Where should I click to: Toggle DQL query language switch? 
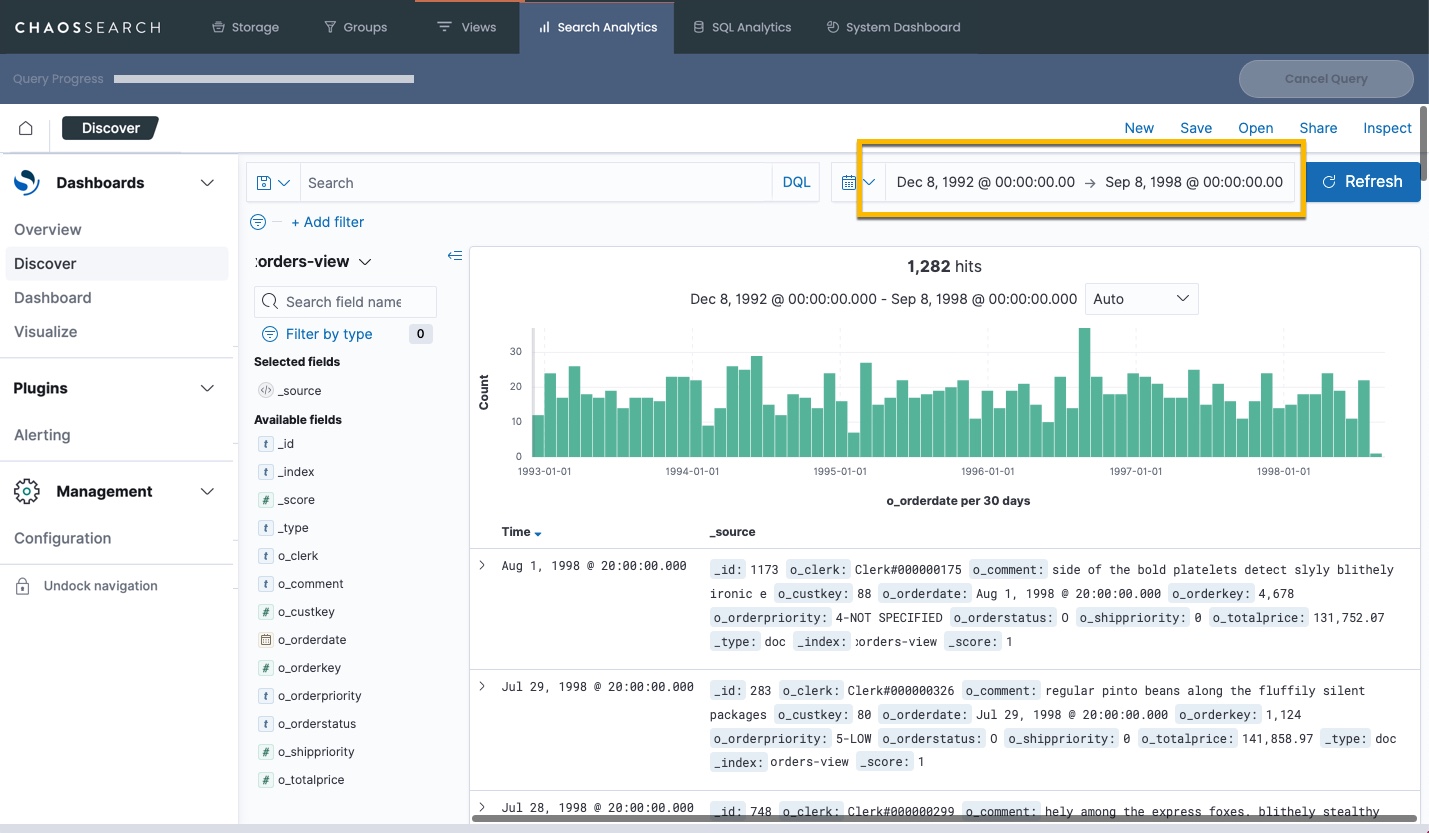point(796,183)
